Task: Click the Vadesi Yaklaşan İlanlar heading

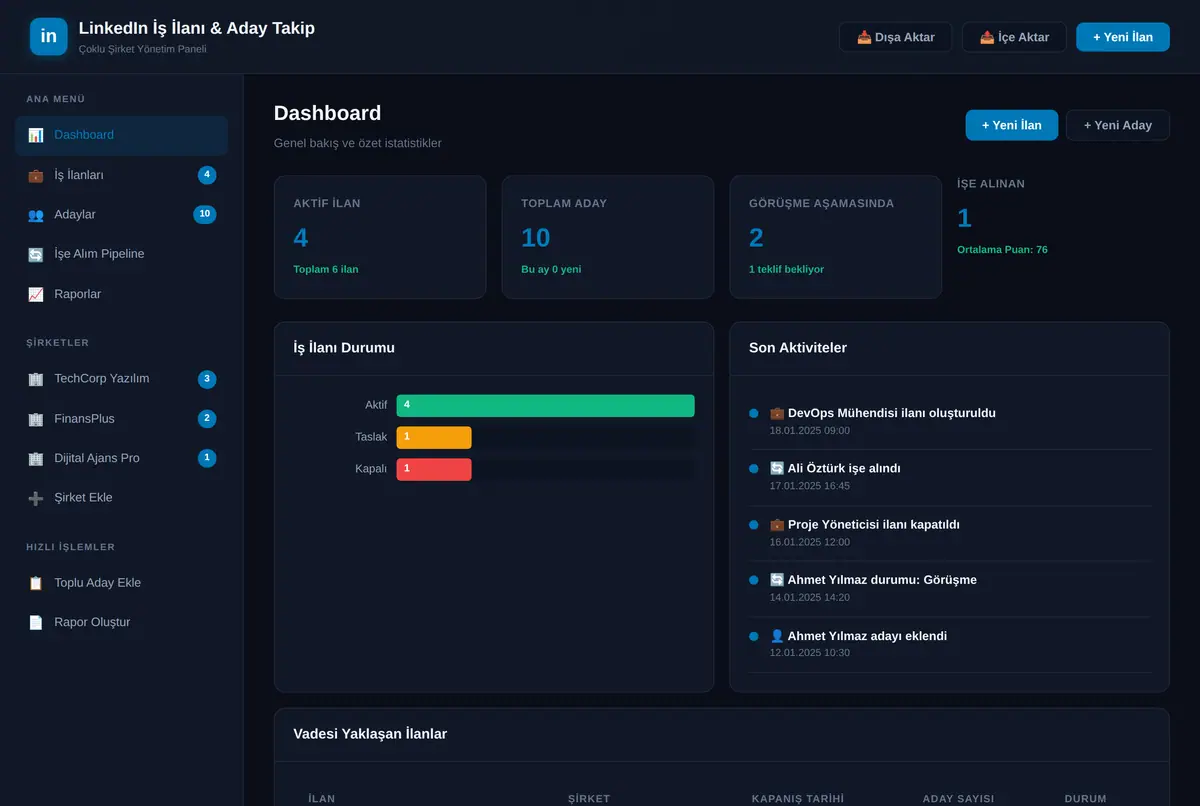Action: [370, 734]
